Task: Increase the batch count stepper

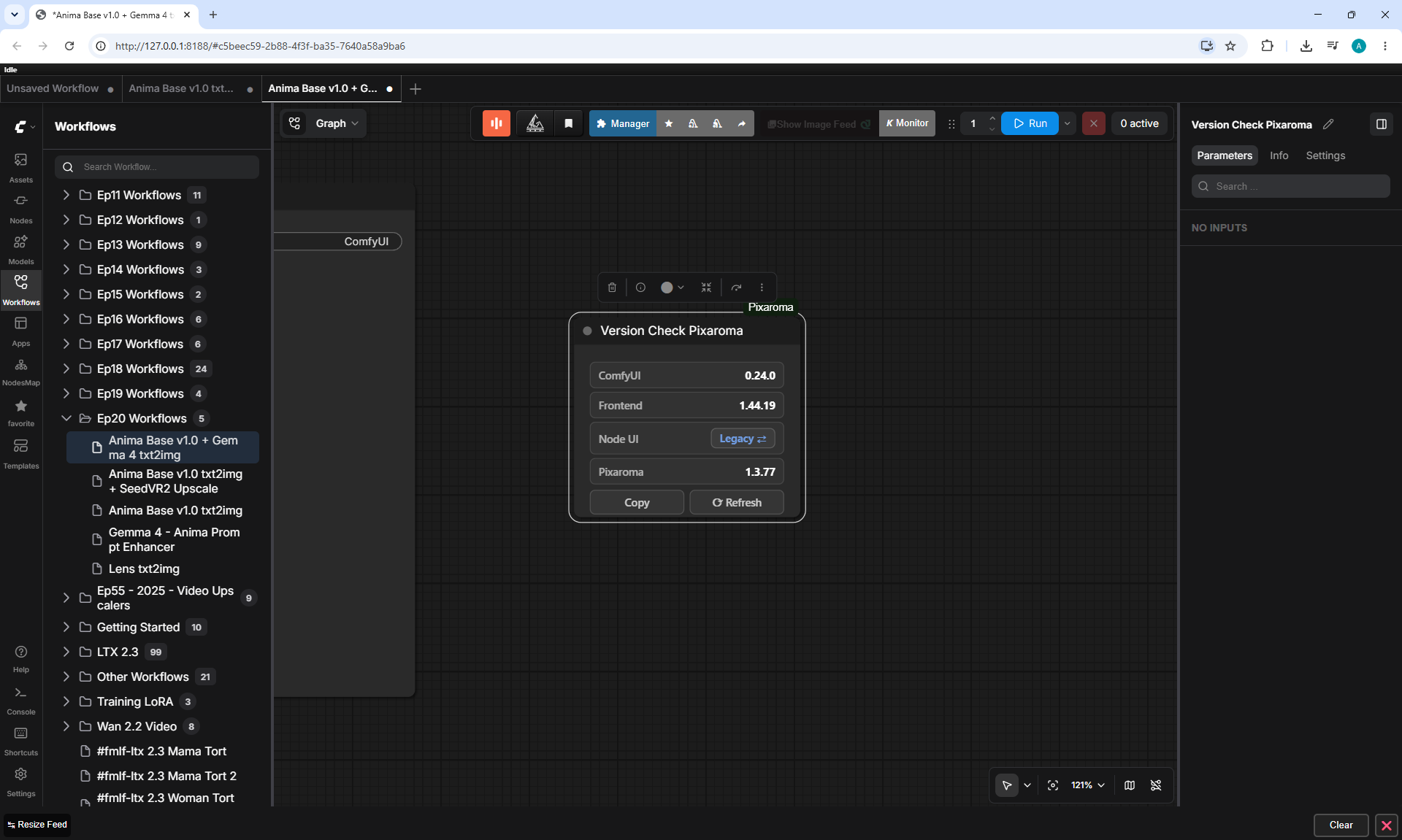Action: coord(992,118)
